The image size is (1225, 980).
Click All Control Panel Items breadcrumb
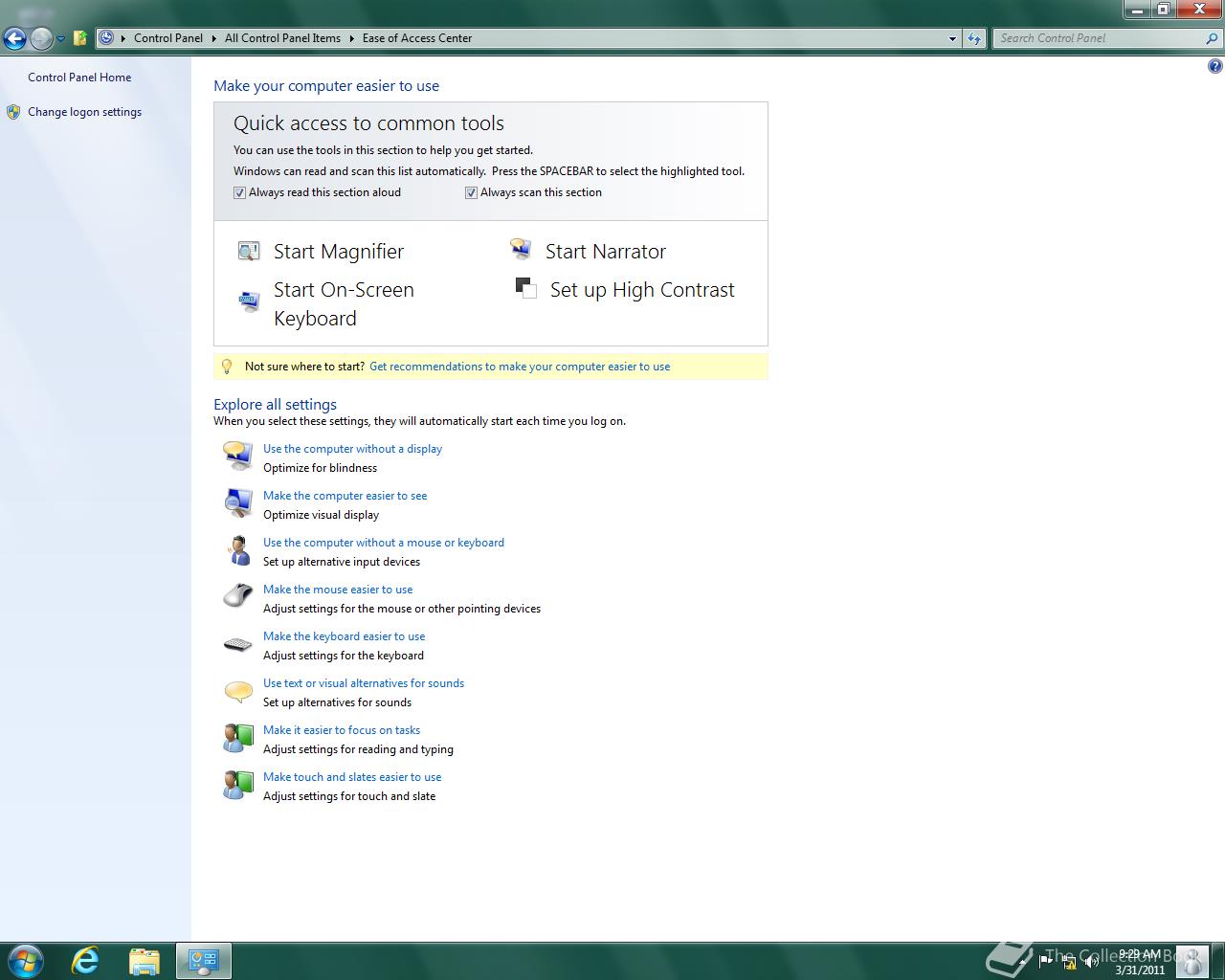point(282,38)
